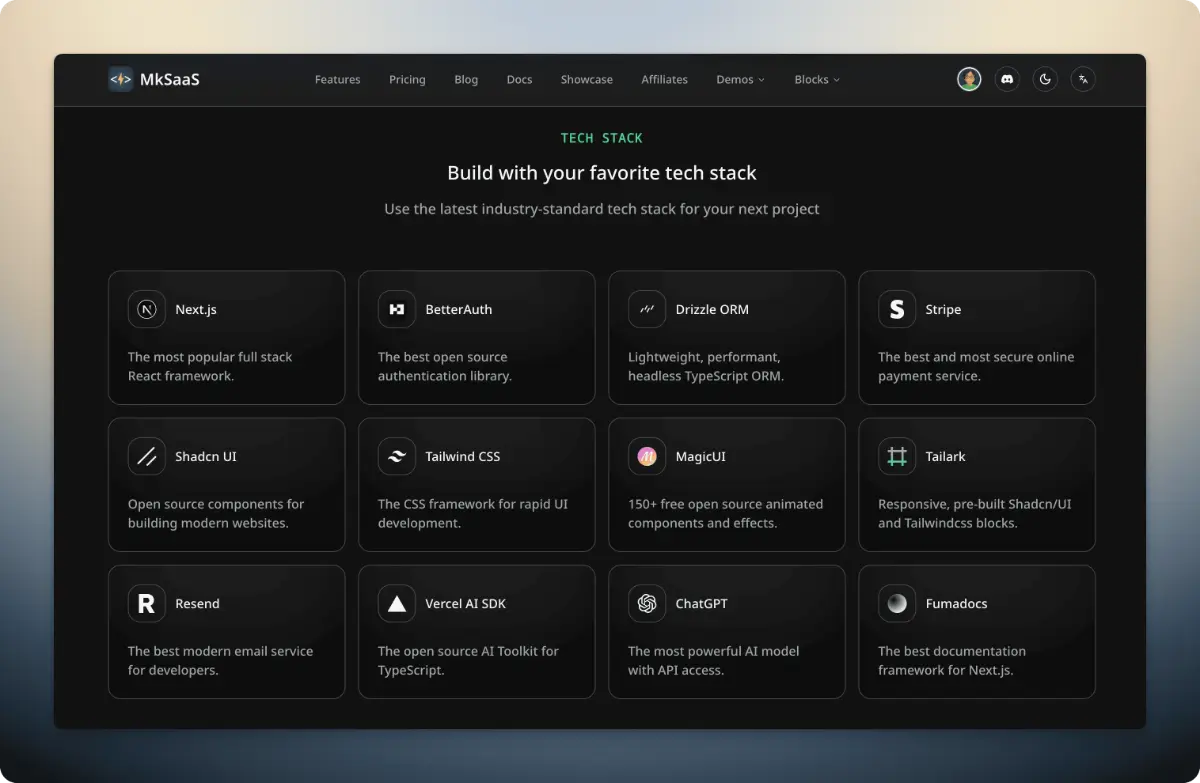
Task: Click the Tailark card title
Action: click(945, 456)
